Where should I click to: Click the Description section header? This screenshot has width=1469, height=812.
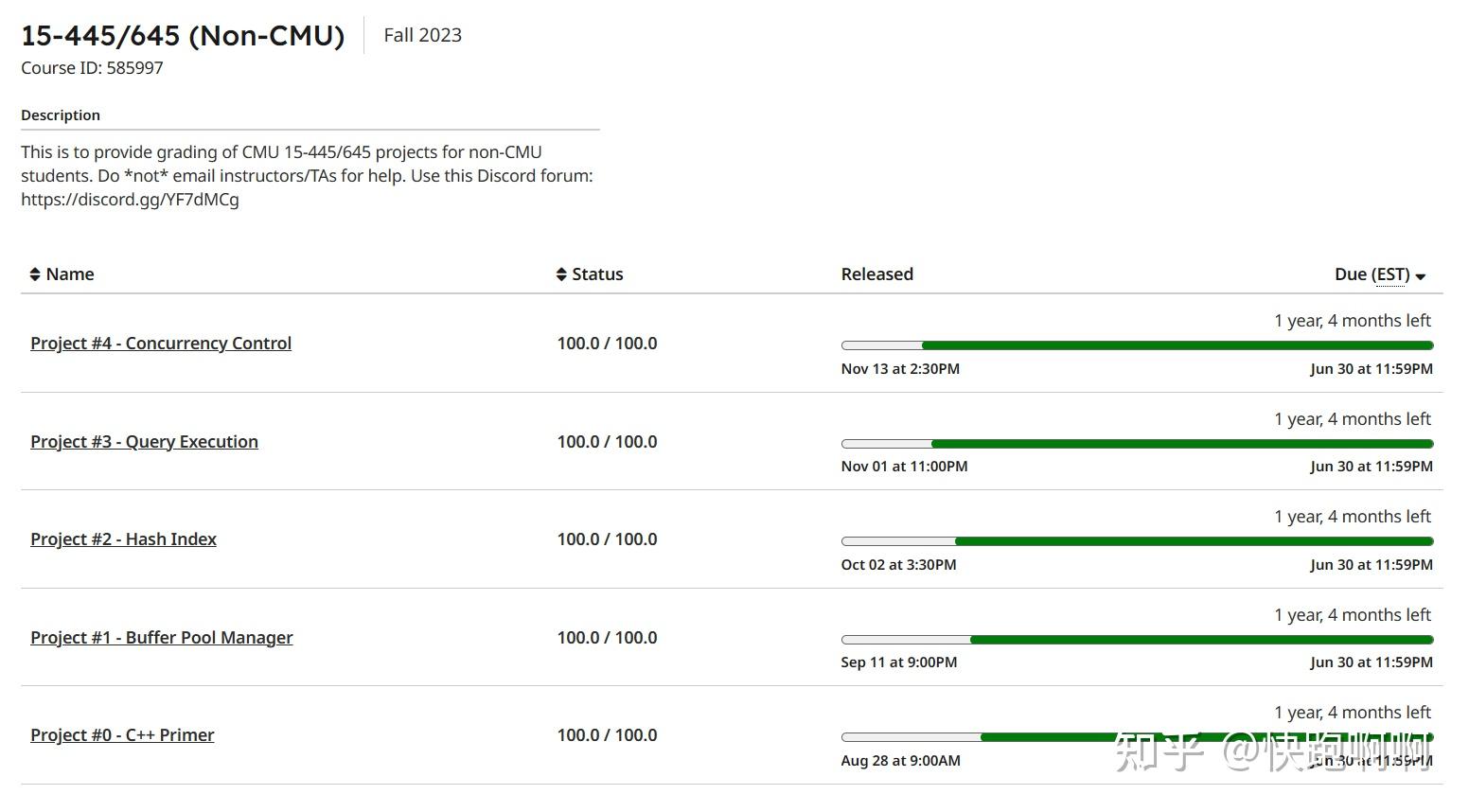tap(61, 115)
